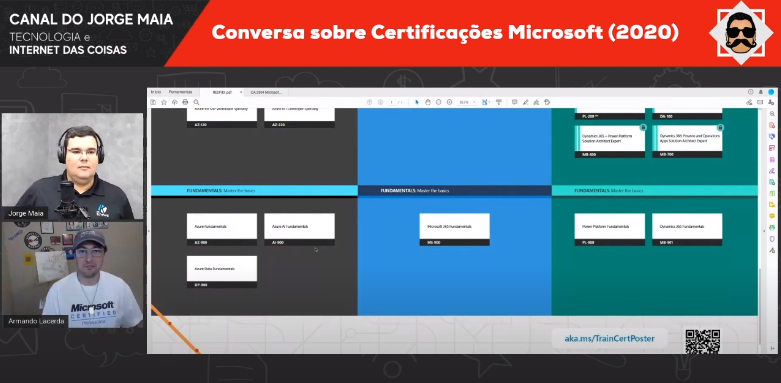781x383 pixels.
Task: Open the Início tab
Action: (156, 92)
